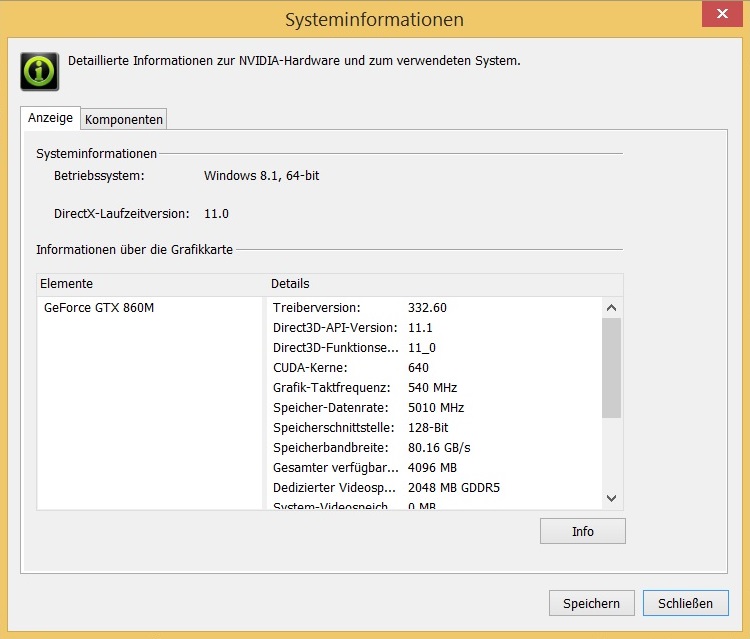Image resolution: width=750 pixels, height=639 pixels.
Task: Click the details list scroll up arrow
Action: tap(612, 308)
